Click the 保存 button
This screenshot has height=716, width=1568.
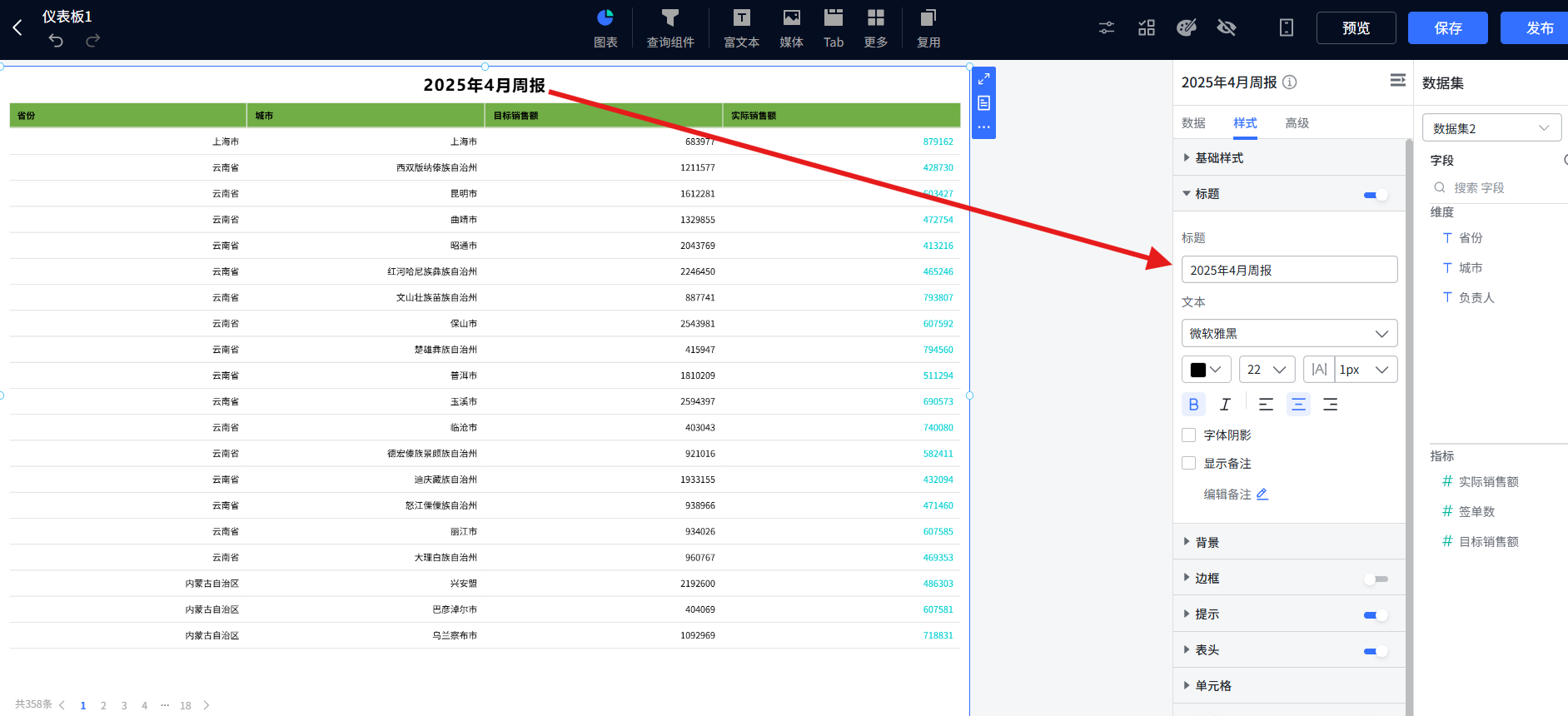1447,28
